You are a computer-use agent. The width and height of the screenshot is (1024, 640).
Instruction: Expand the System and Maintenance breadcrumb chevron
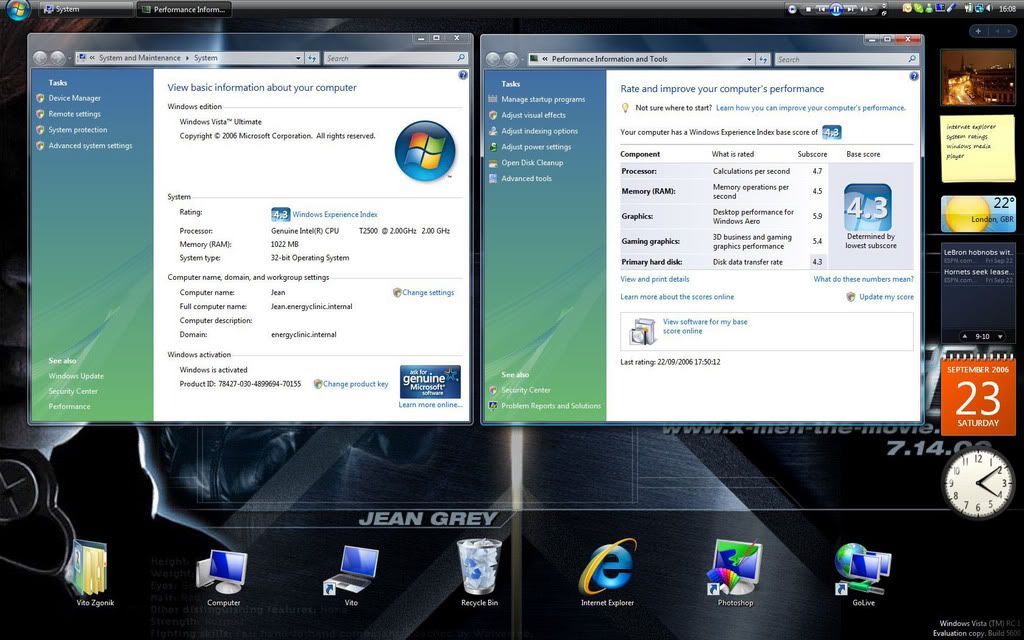pyautogui.click(x=187, y=58)
